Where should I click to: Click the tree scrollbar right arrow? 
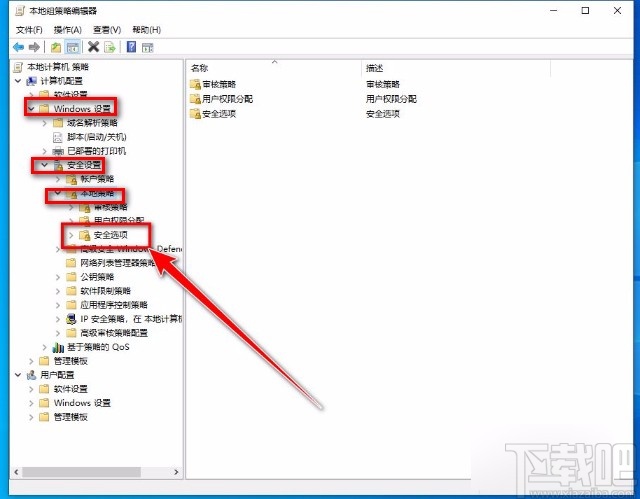[176, 472]
